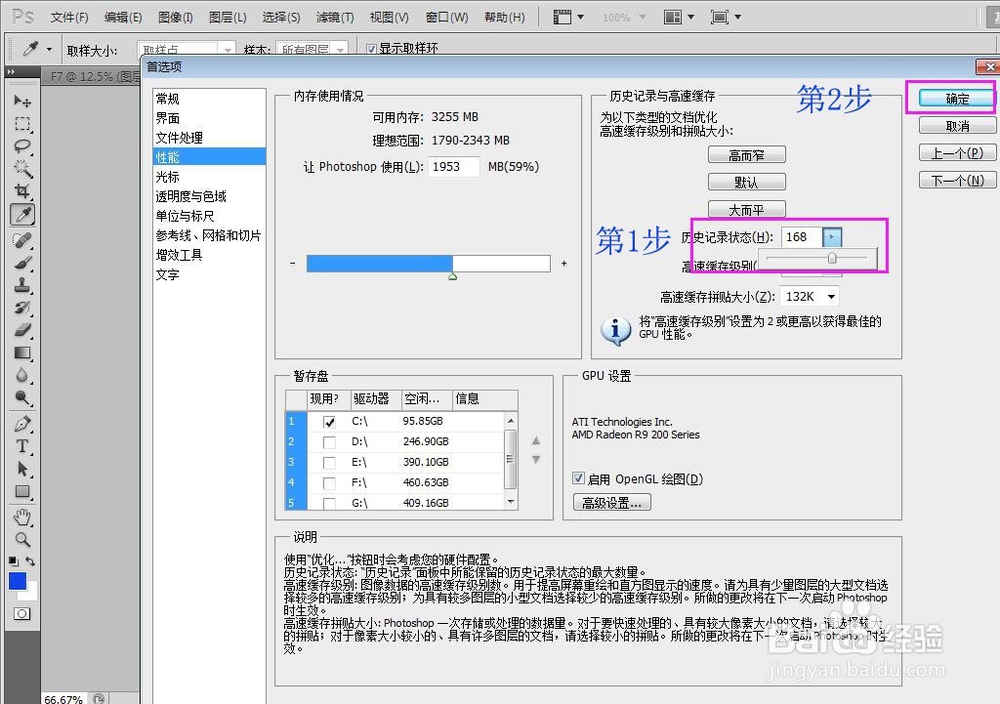
Task: Select the Move tool
Action: click(22, 101)
